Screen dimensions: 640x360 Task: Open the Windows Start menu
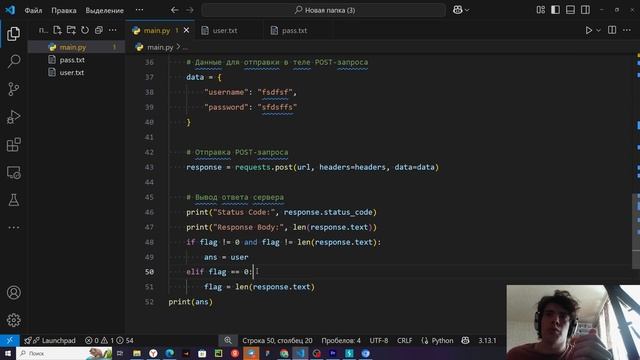pyautogui.click(x=8, y=353)
